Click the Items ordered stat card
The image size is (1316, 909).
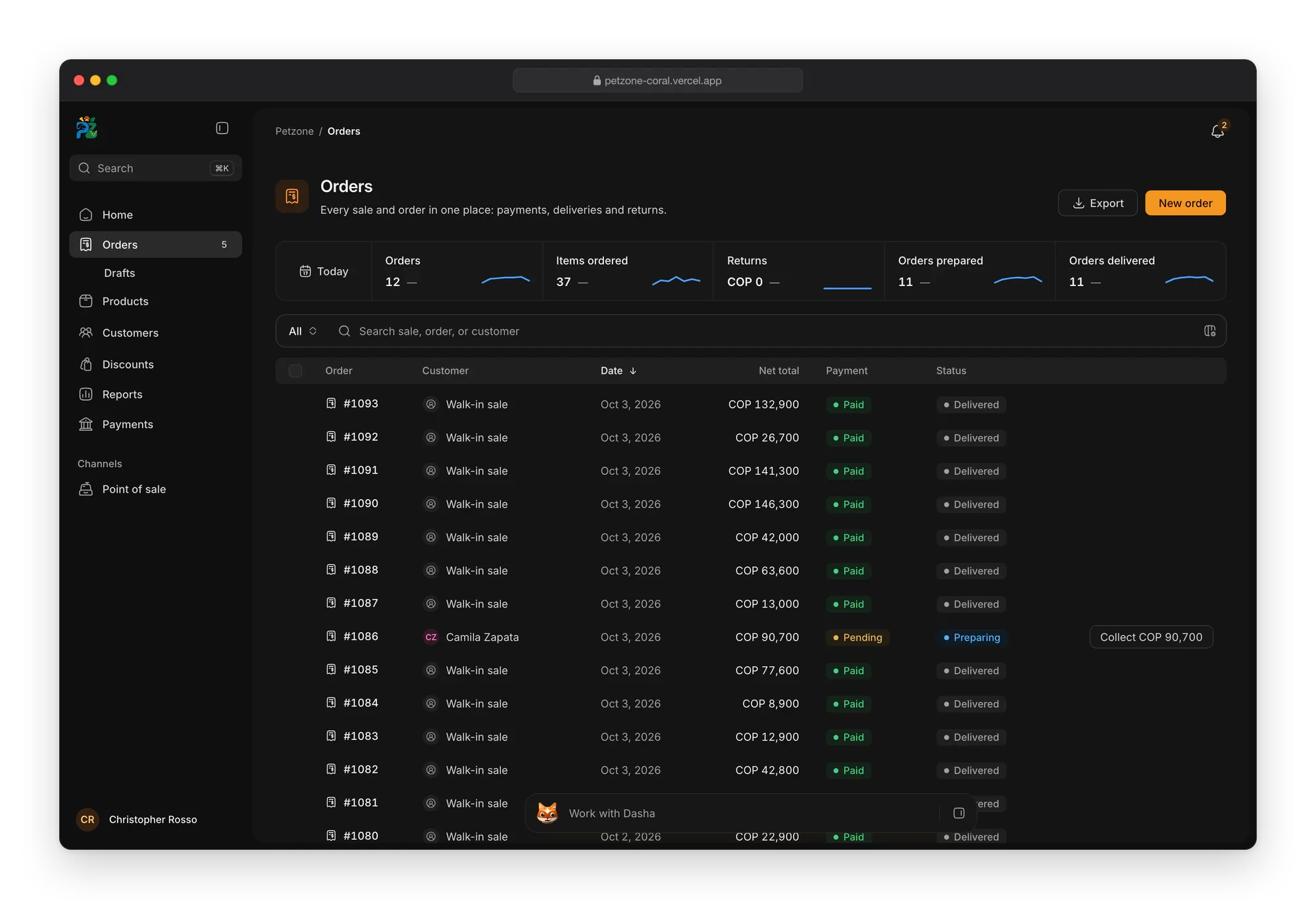[x=628, y=271]
